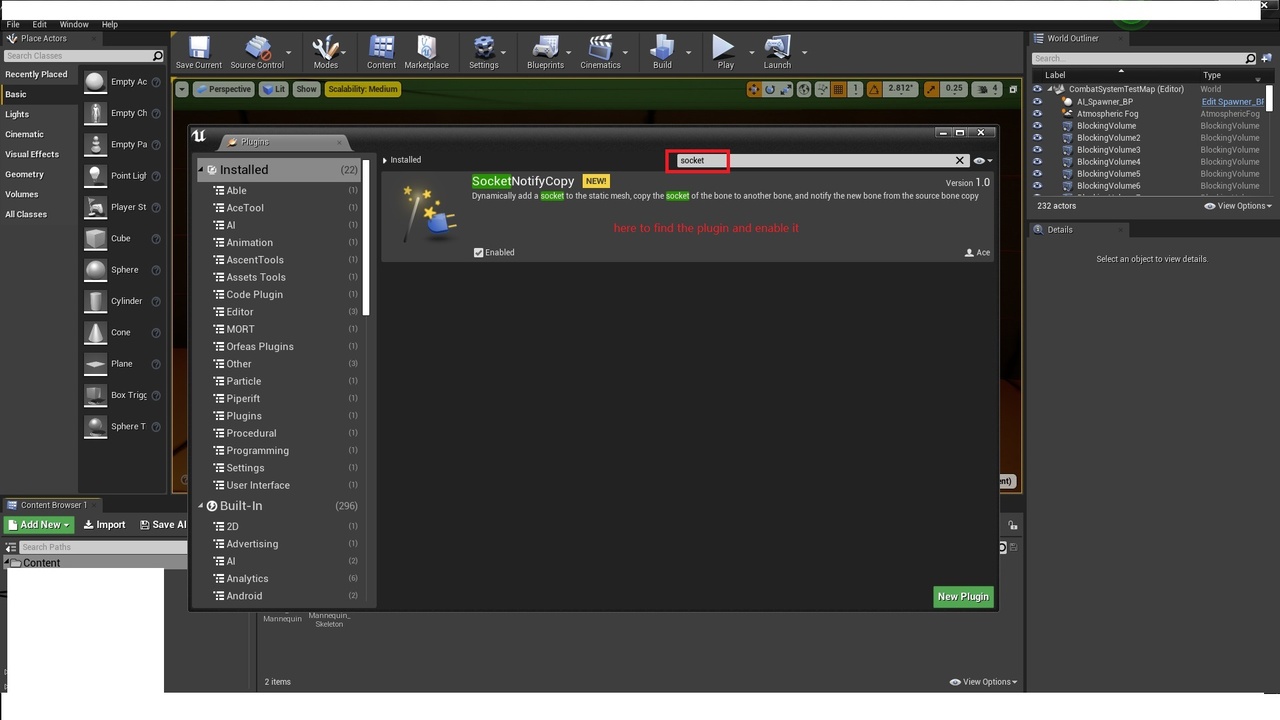Open the Content browser toolbar icon
The image size is (1280, 720).
381,48
